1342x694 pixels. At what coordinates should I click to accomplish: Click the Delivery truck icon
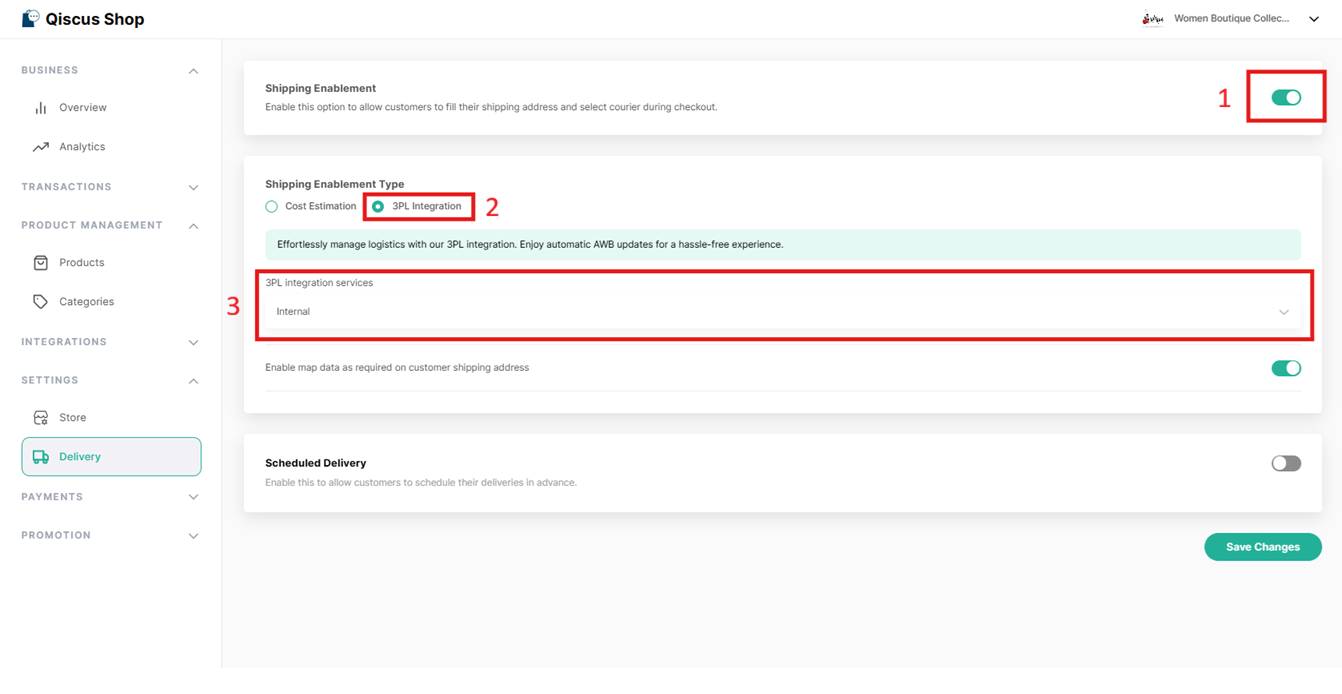(x=41, y=457)
